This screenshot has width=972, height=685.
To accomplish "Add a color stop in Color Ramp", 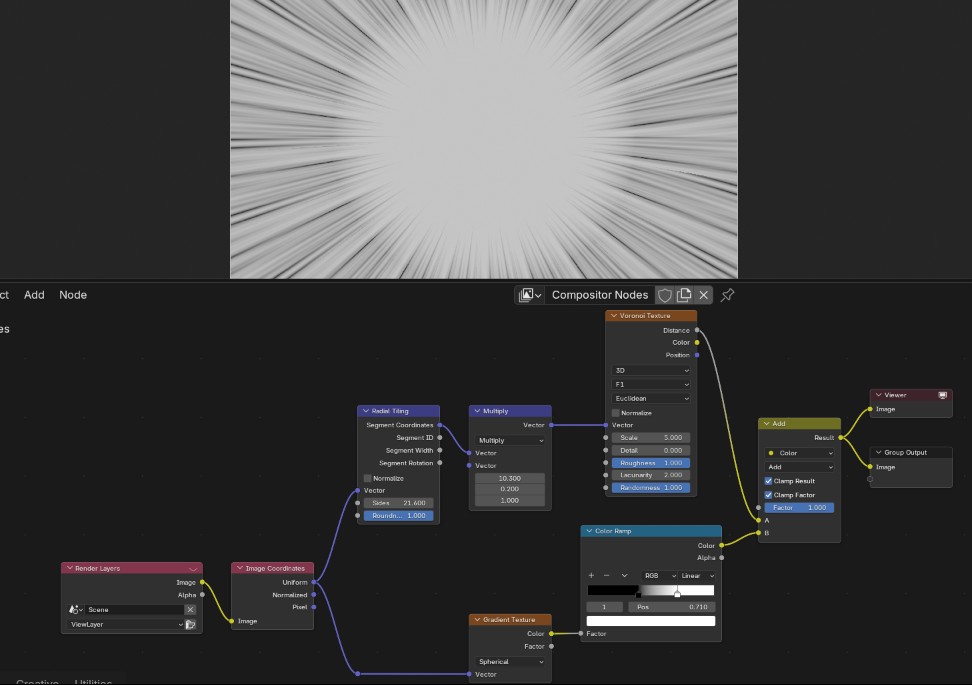I will pos(591,576).
